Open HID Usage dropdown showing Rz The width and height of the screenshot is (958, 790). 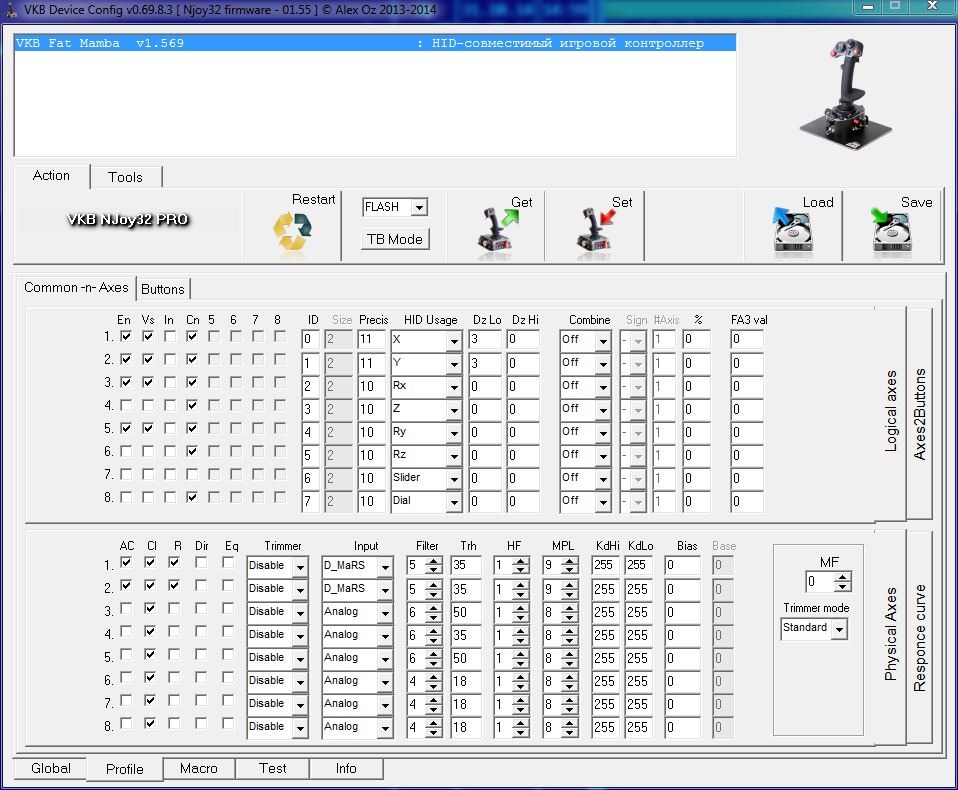454,456
